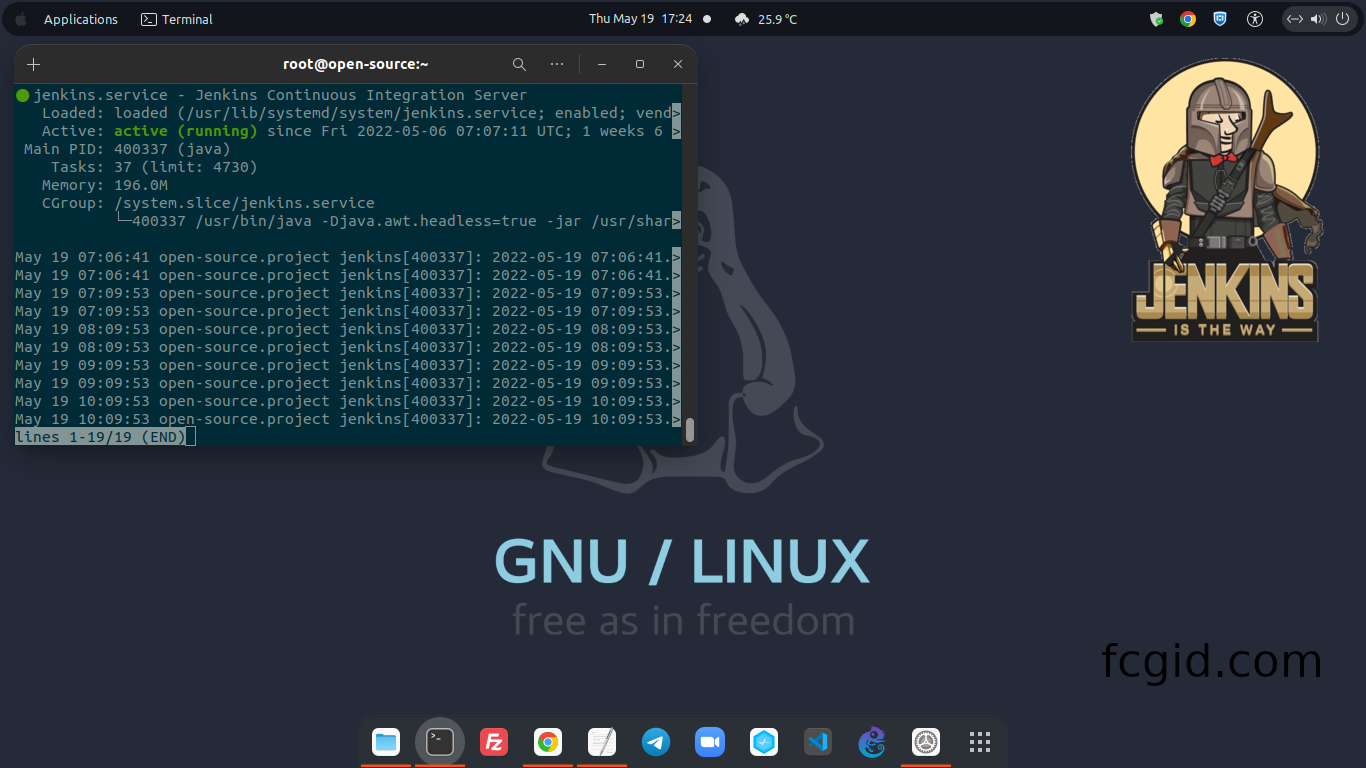Launch Telegram from the dock

(x=656, y=742)
